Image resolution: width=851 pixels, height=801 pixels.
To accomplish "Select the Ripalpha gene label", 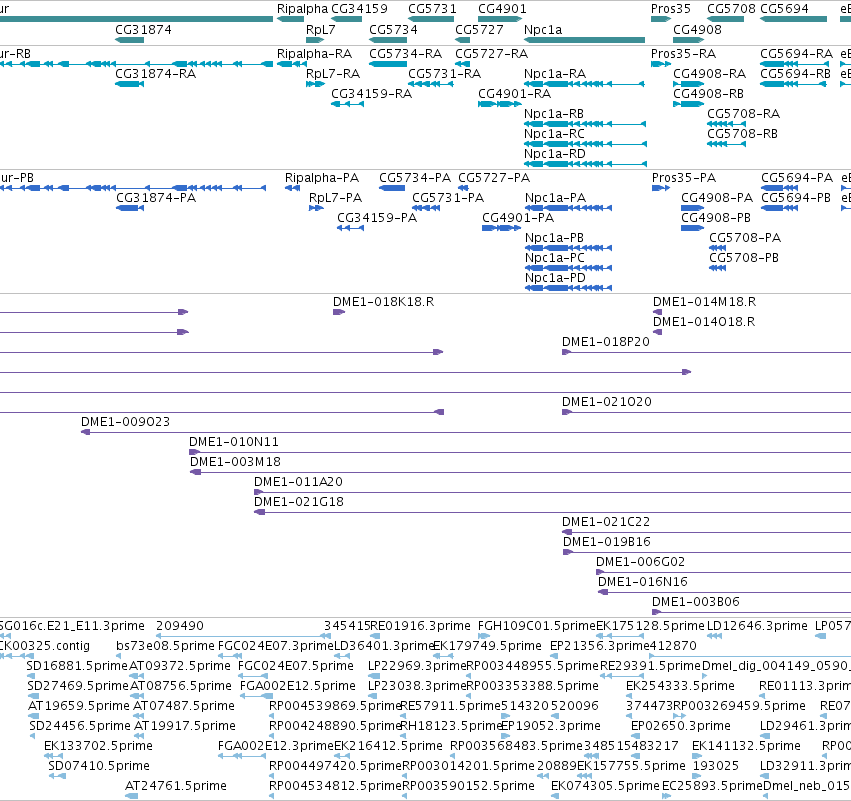I will (302, 9).
